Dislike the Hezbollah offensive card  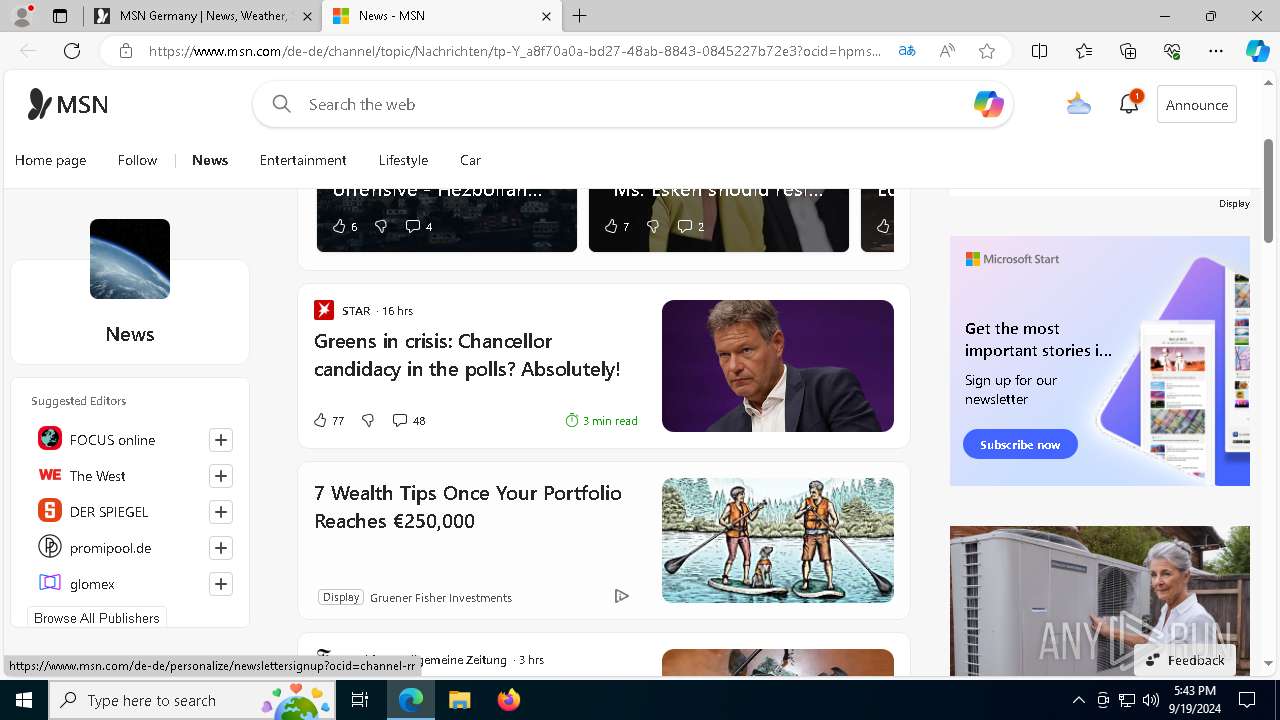tap(381, 227)
